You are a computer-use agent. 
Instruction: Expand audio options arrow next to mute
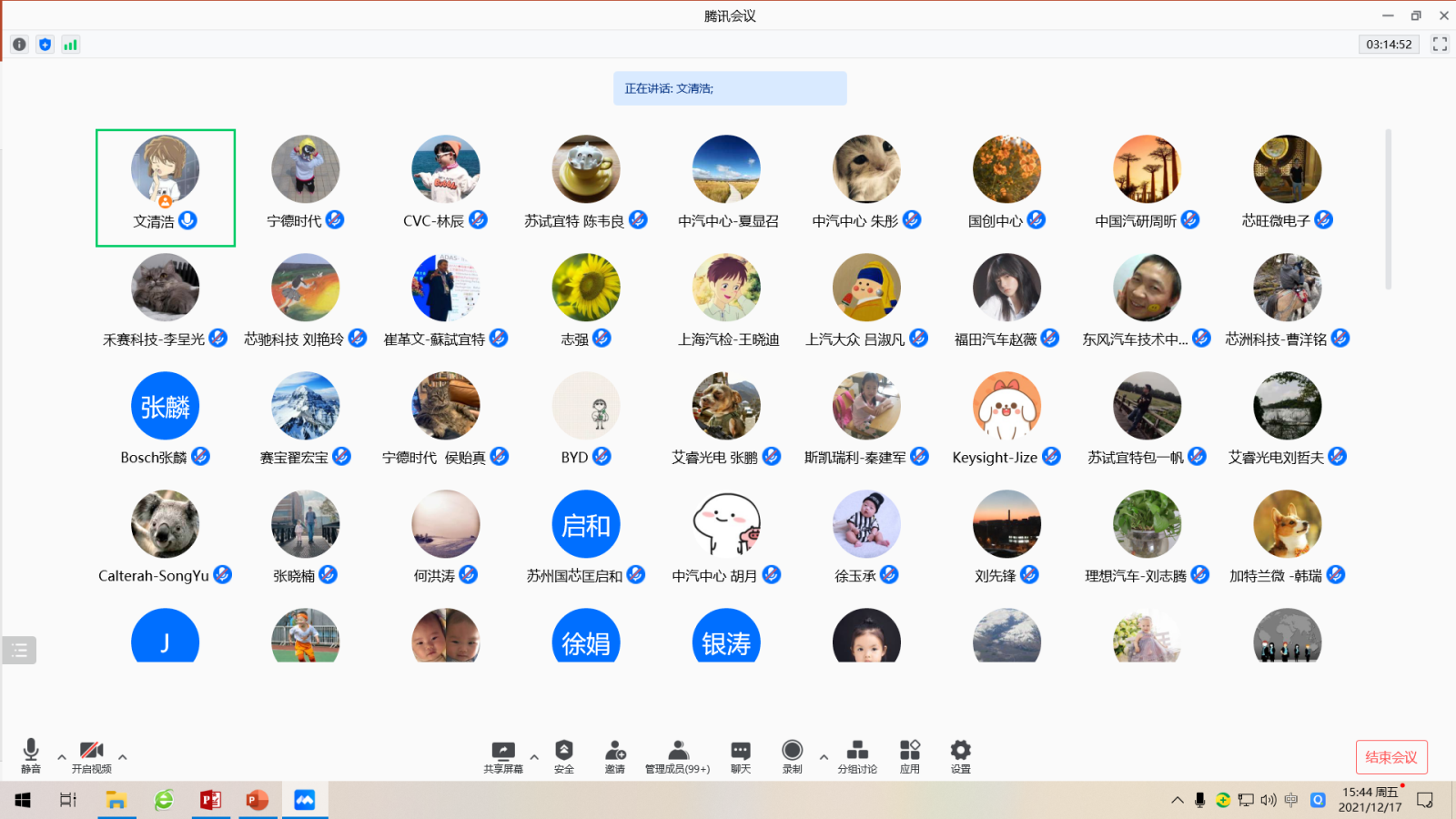(x=62, y=757)
